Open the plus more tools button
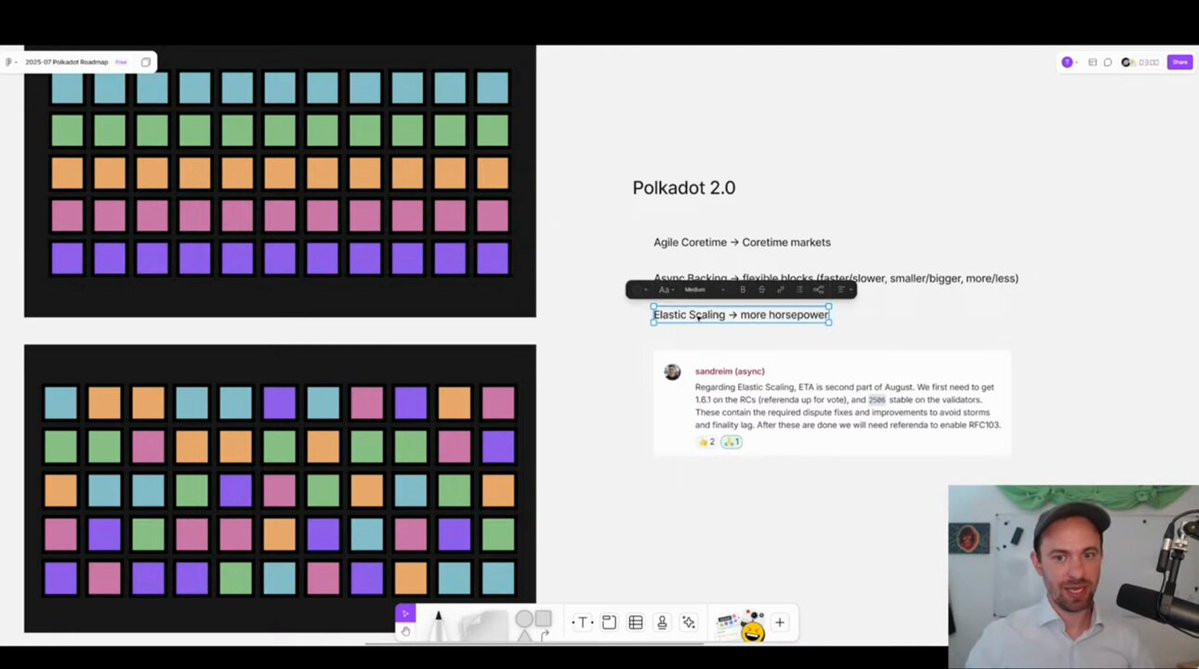Image resolution: width=1199 pixels, height=669 pixels. click(780, 622)
